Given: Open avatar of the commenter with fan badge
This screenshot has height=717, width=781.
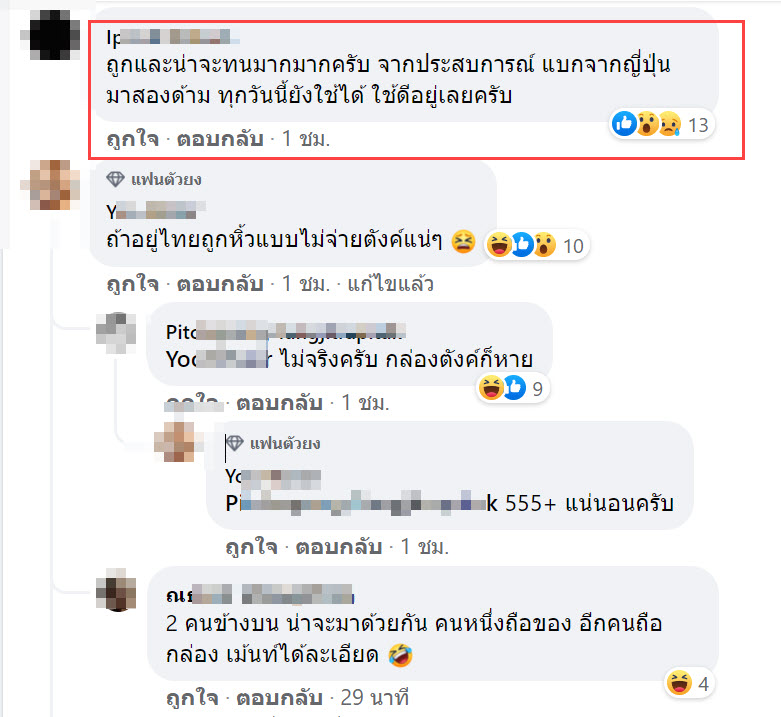Looking at the screenshot, I should pyautogui.click(x=54, y=184).
